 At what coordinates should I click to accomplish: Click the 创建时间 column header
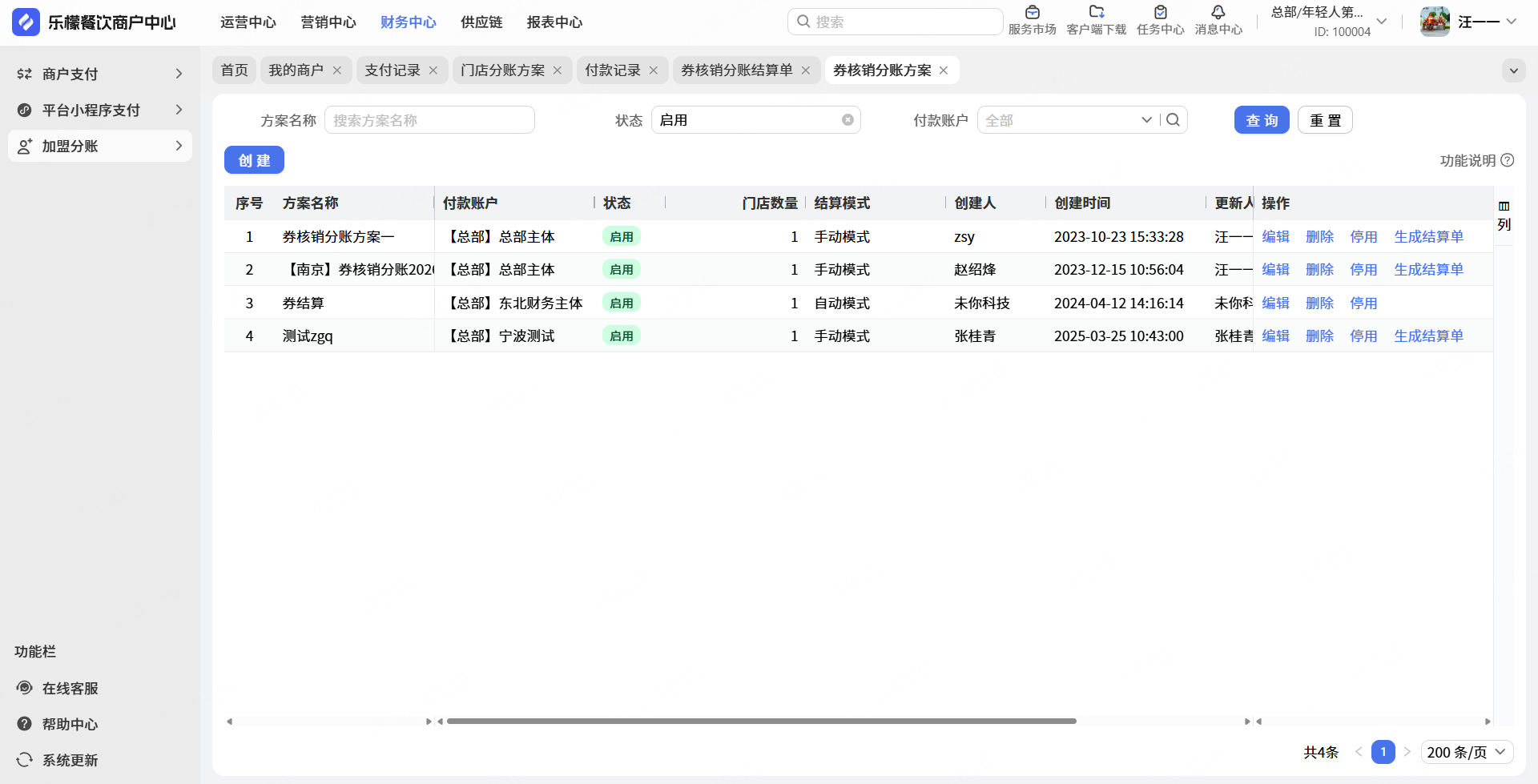pyautogui.click(x=1082, y=203)
